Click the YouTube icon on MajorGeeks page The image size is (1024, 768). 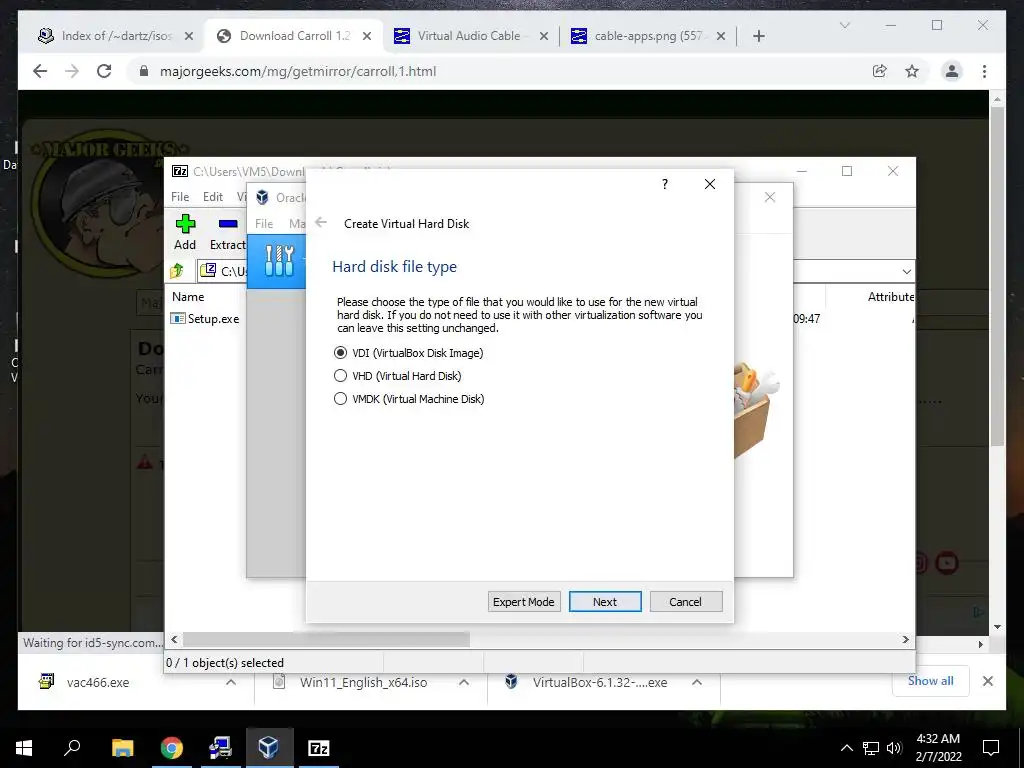(x=947, y=562)
